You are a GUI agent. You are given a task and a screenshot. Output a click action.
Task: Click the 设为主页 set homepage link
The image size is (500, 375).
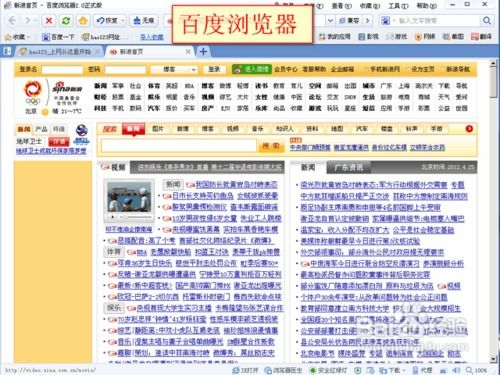(422, 69)
